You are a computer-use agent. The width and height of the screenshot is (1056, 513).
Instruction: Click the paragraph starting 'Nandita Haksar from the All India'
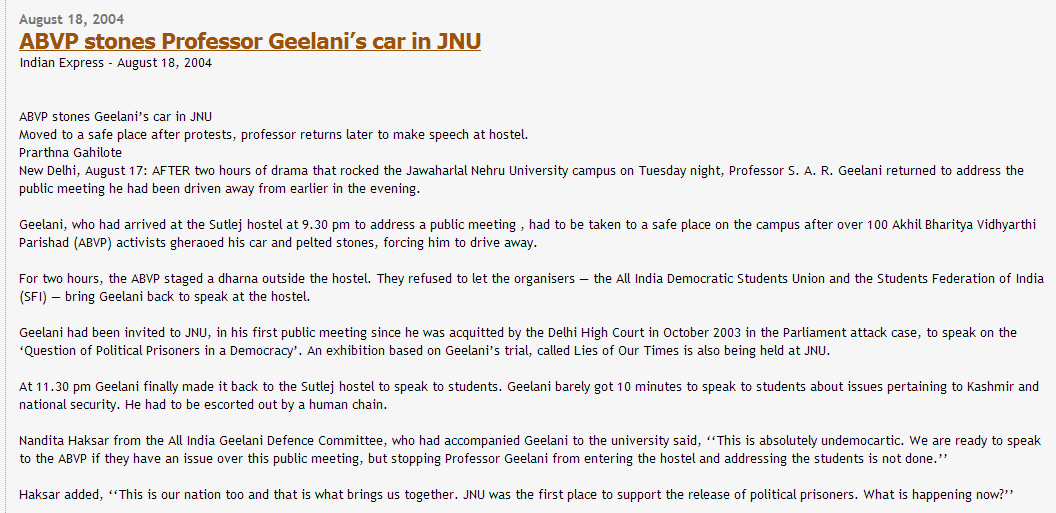coord(530,449)
